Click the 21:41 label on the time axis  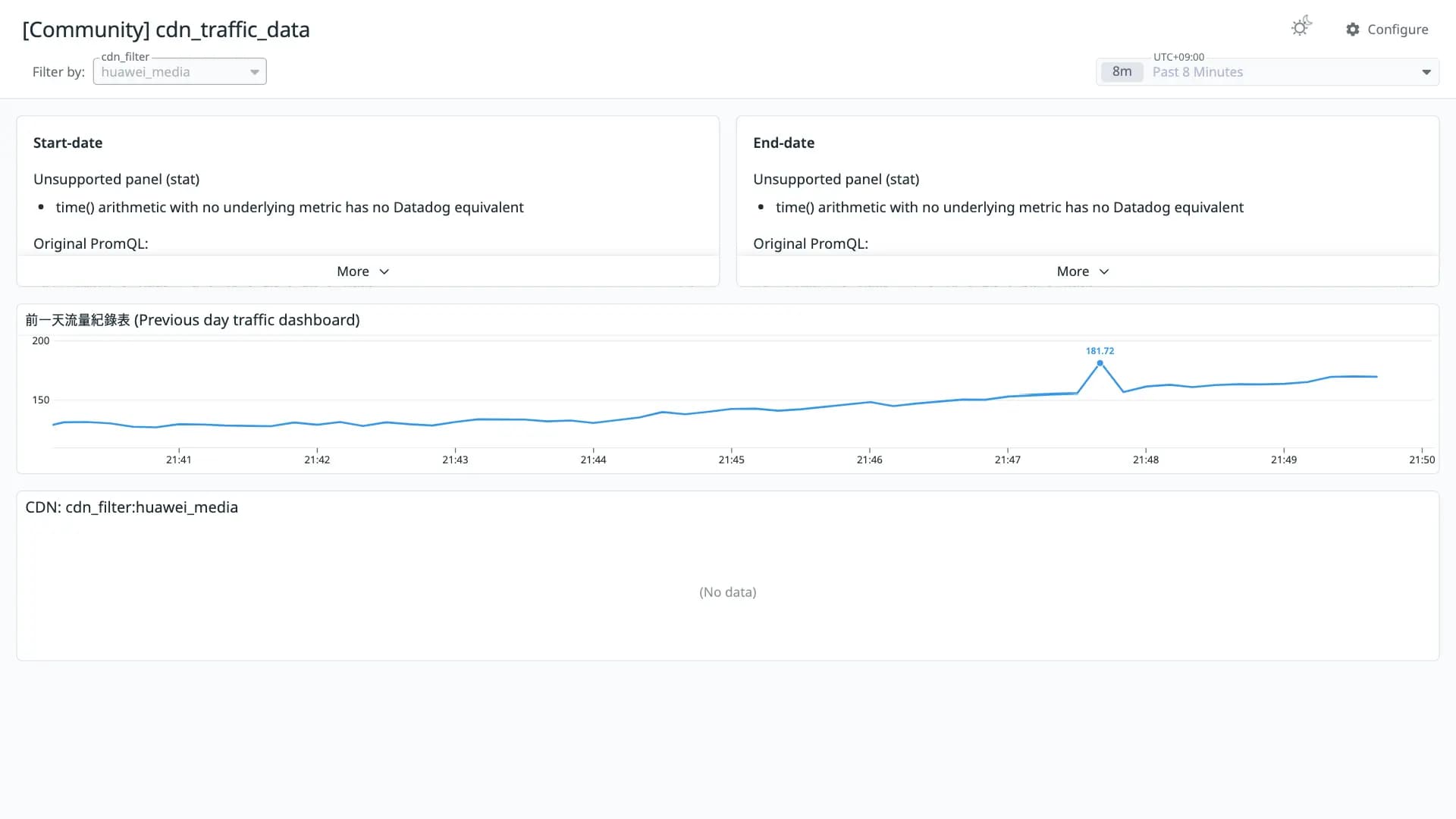(179, 460)
